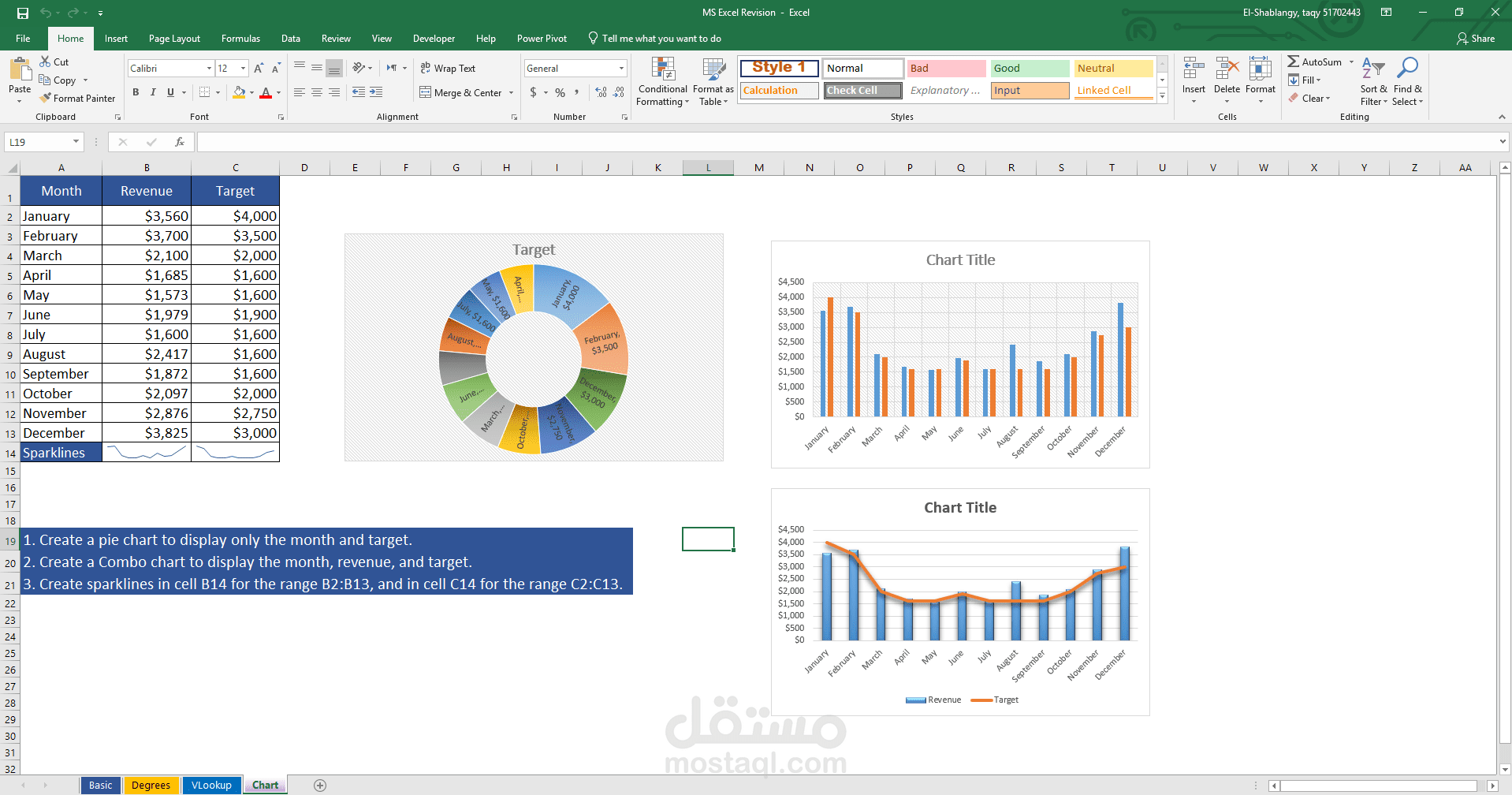Click the Share button
Image resolution: width=1512 pixels, height=795 pixels.
click(x=1476, y=39)
